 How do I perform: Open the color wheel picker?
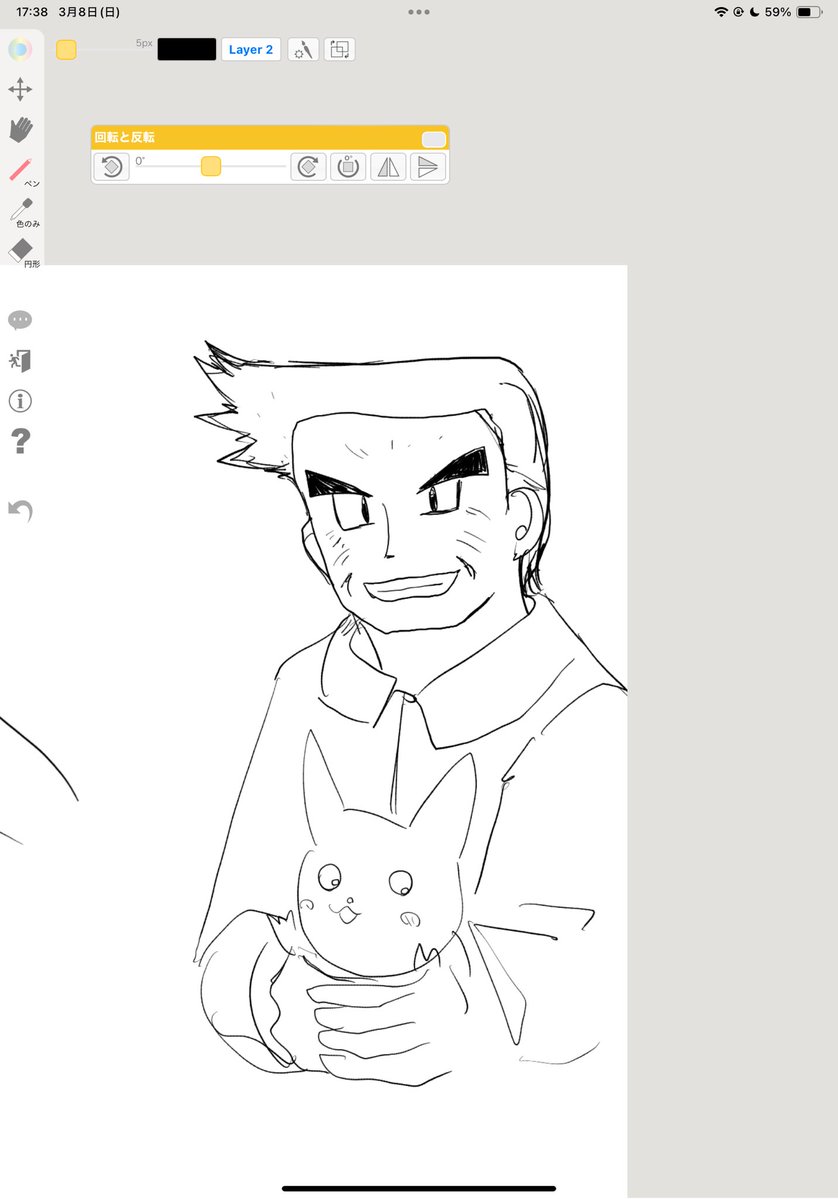pos(20,50)
